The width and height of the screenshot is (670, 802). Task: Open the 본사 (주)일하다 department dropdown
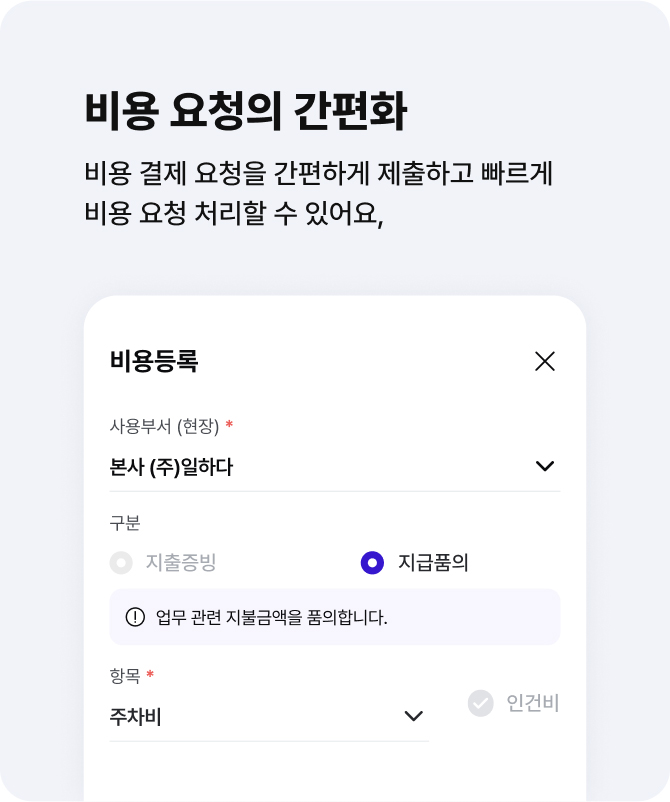point(335,466)
